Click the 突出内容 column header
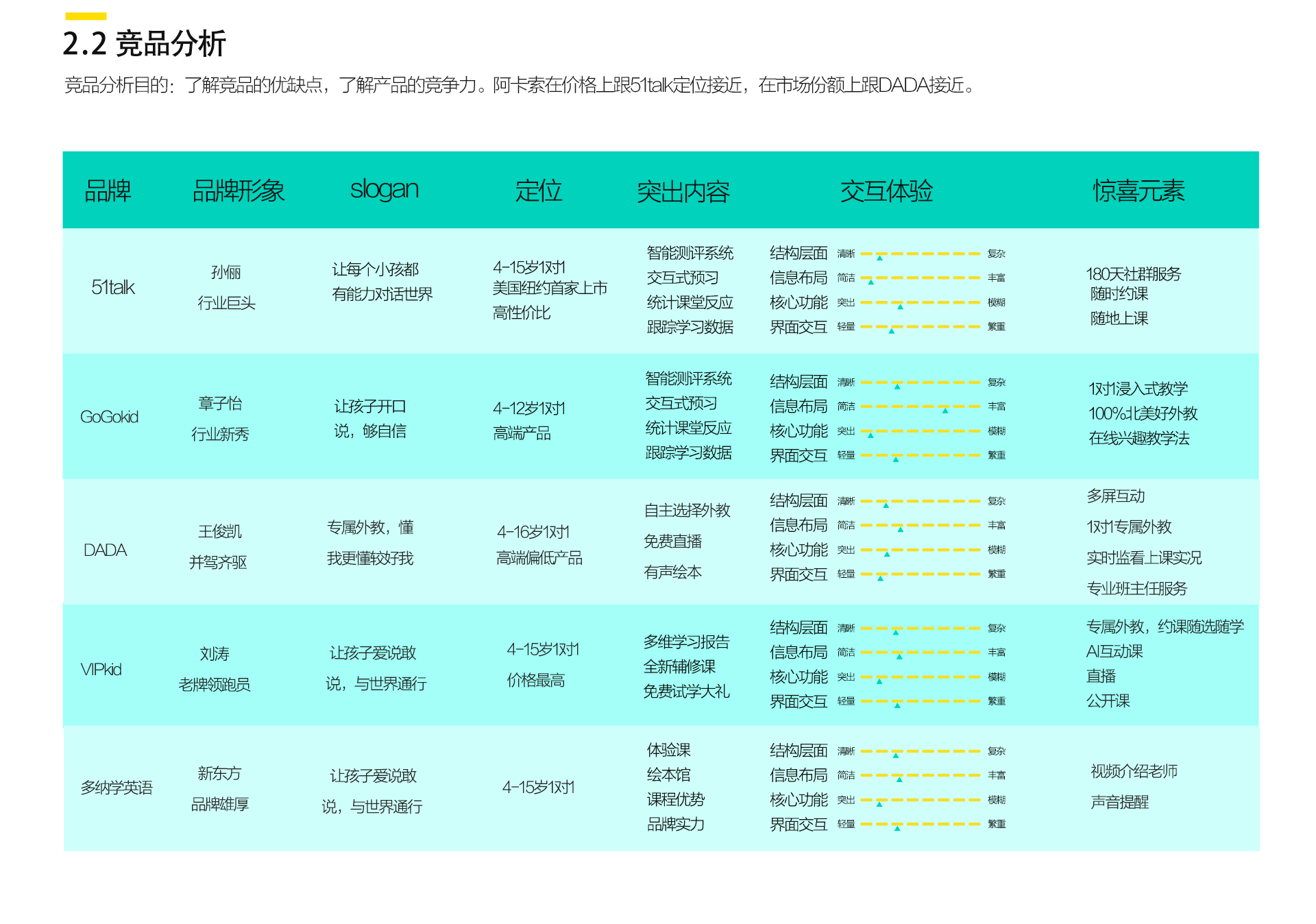 tap(683, 191)
